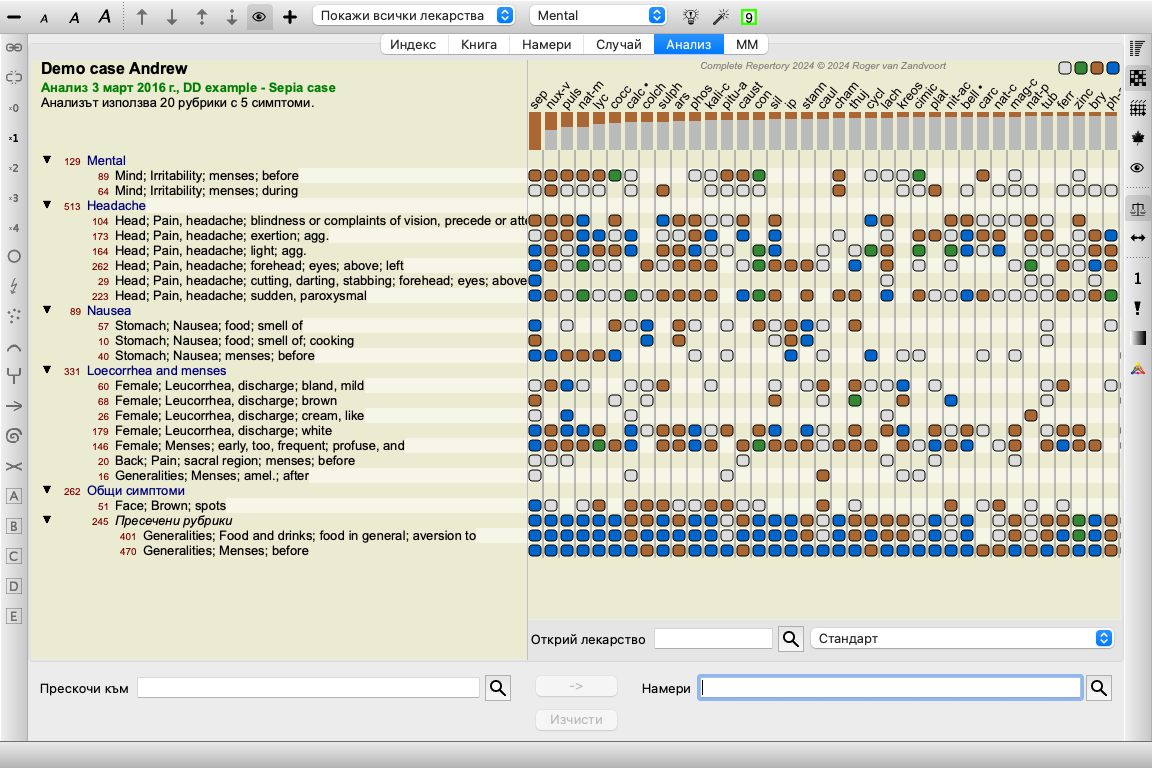Open the 'Стандарт' dropdown

(x=962, y=639)
